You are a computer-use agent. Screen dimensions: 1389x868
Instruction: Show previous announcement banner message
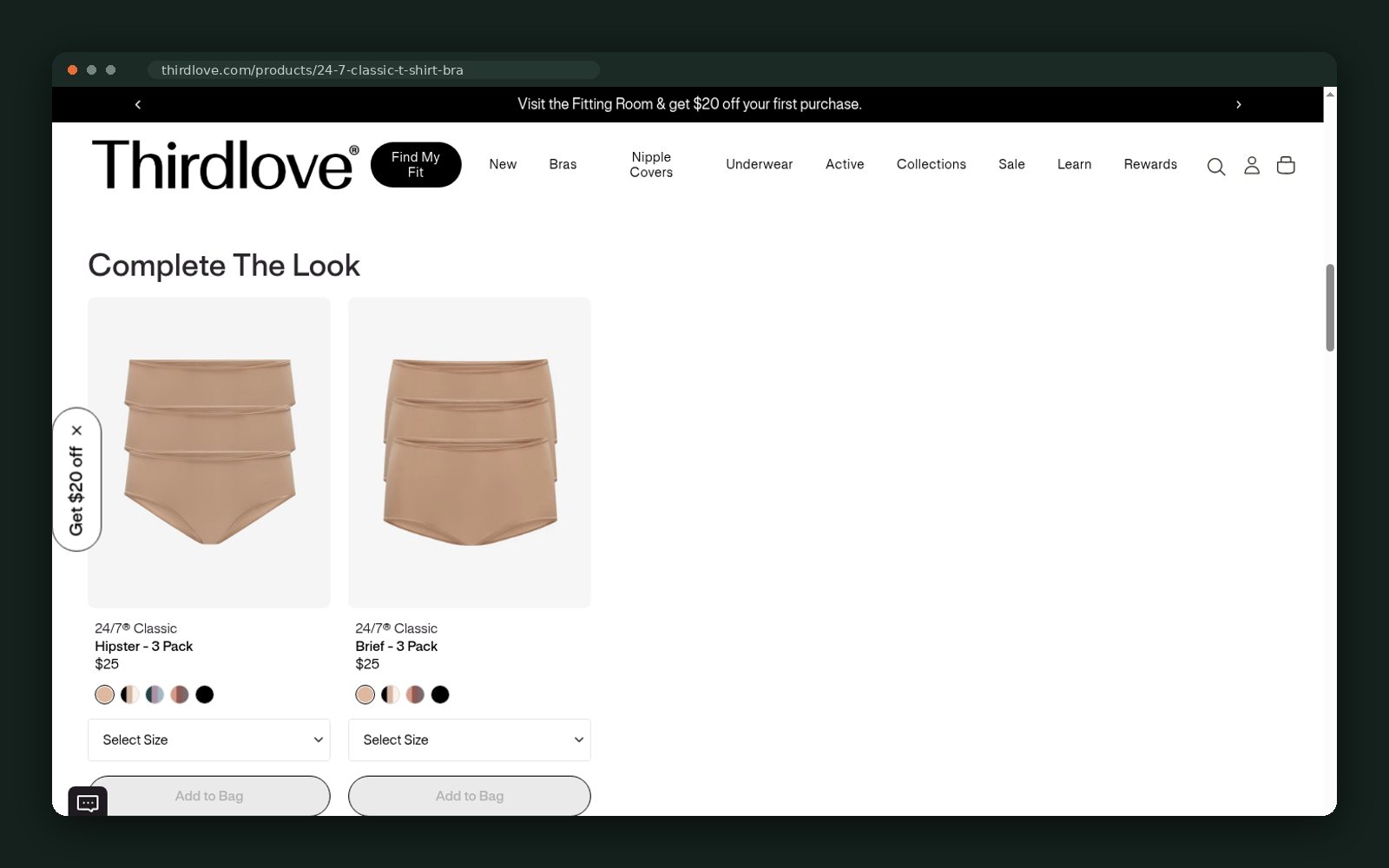click(137, 104)
